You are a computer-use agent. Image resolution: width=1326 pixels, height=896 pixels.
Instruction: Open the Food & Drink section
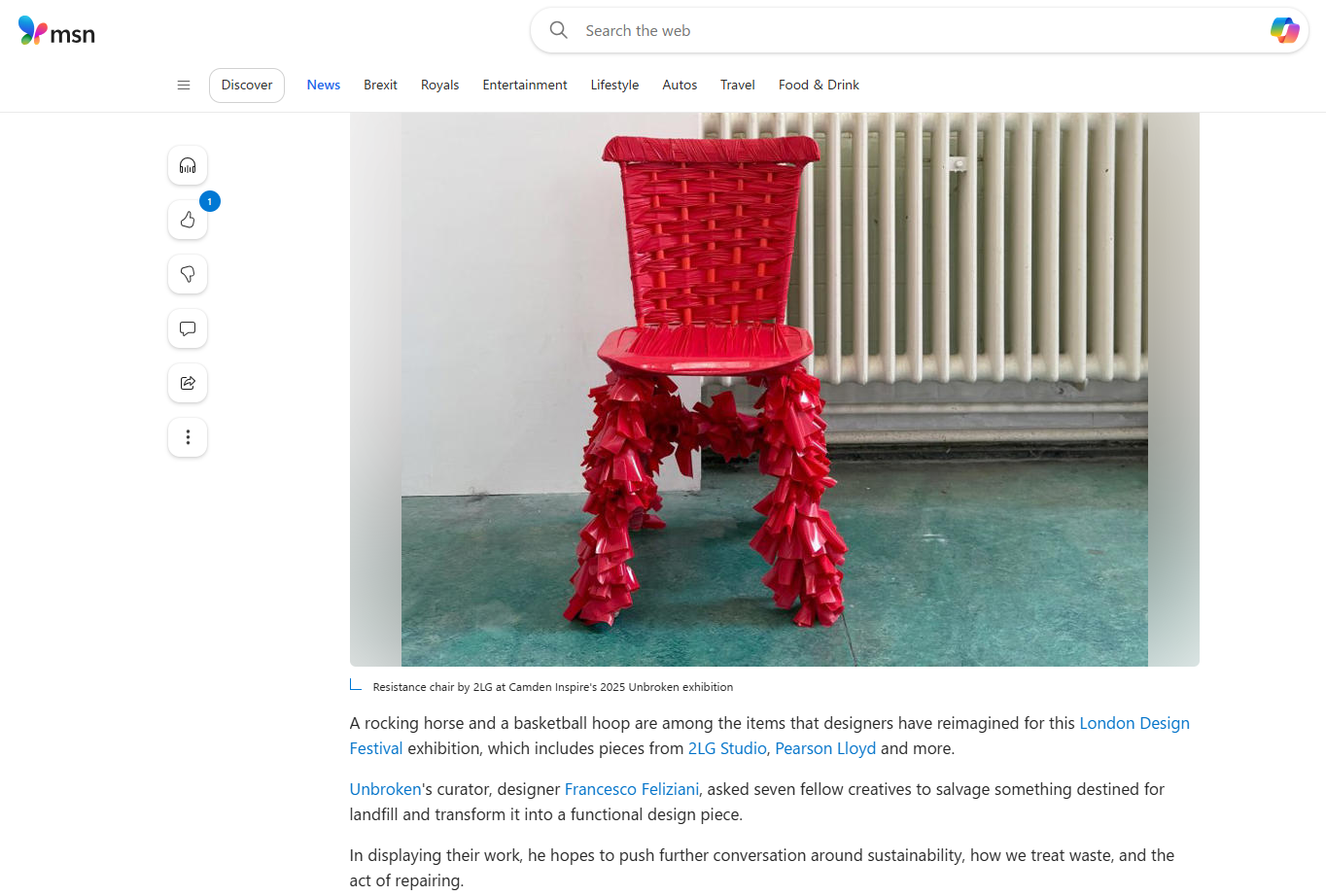pos(819,86)
